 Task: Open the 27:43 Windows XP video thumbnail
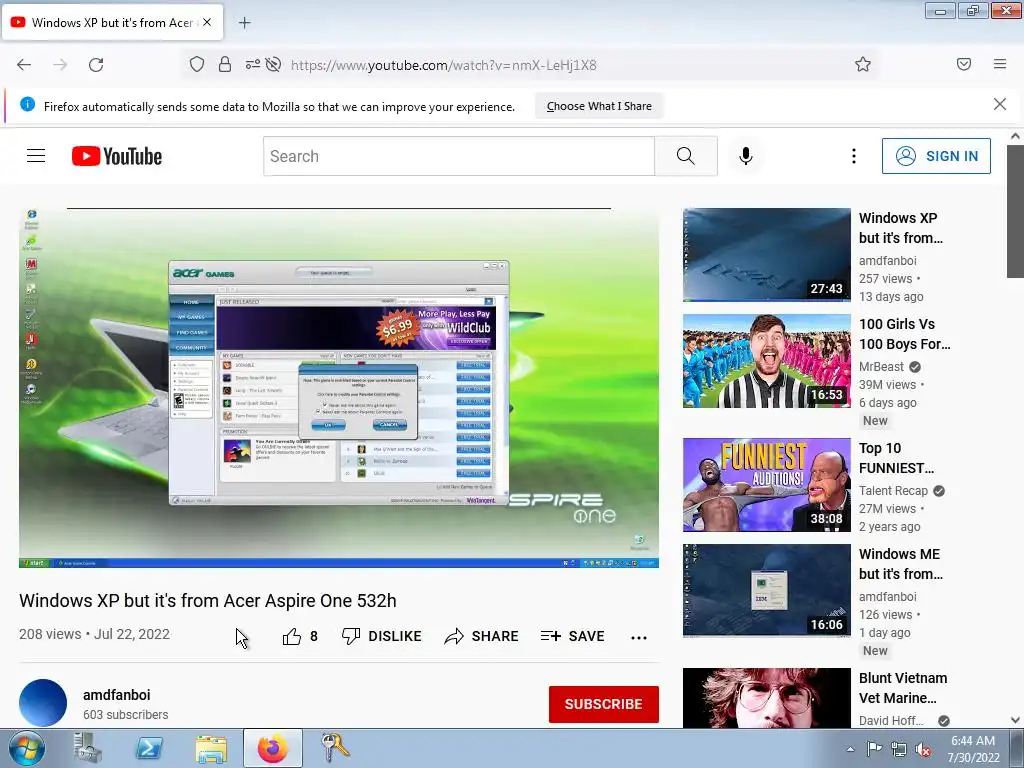[x=767, y=255]
